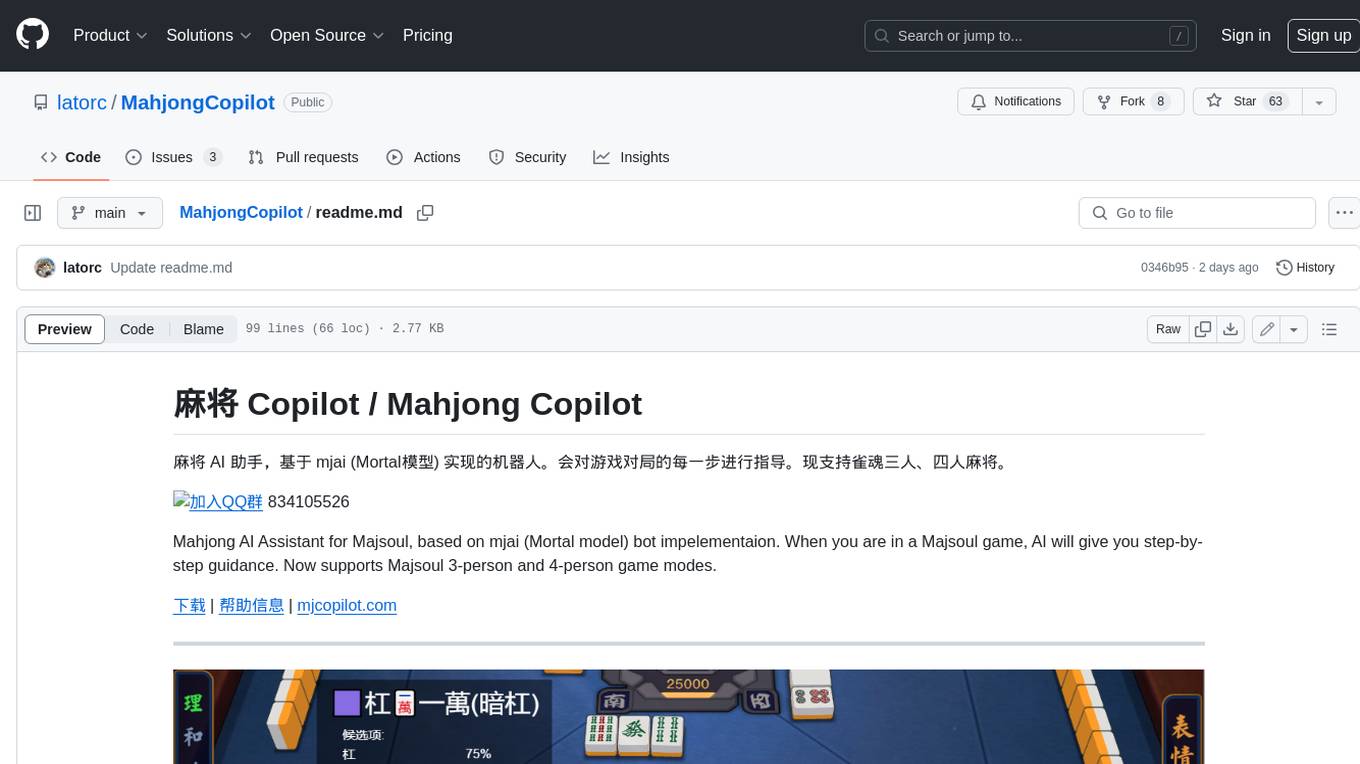Toggle the file tree side panel
1360x764 pixels.
pos(33,213)
